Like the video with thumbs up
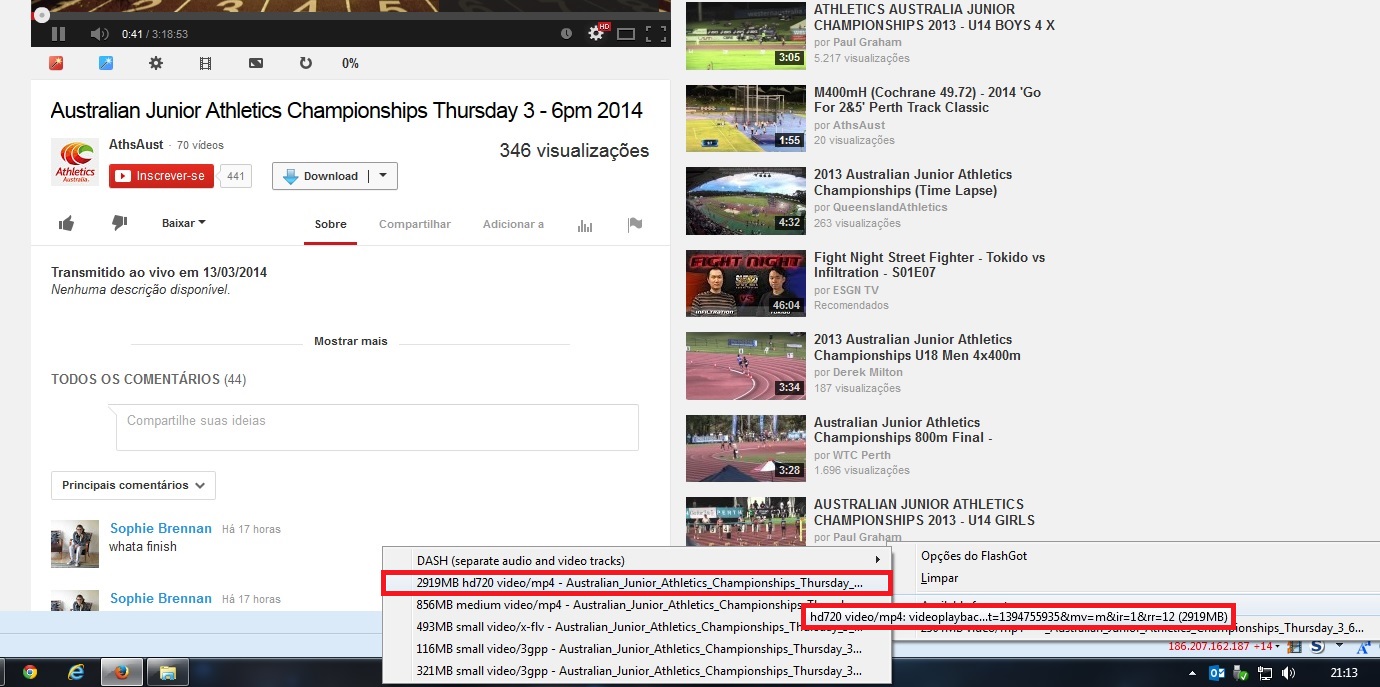1380x687 pixels. [66, 224]
